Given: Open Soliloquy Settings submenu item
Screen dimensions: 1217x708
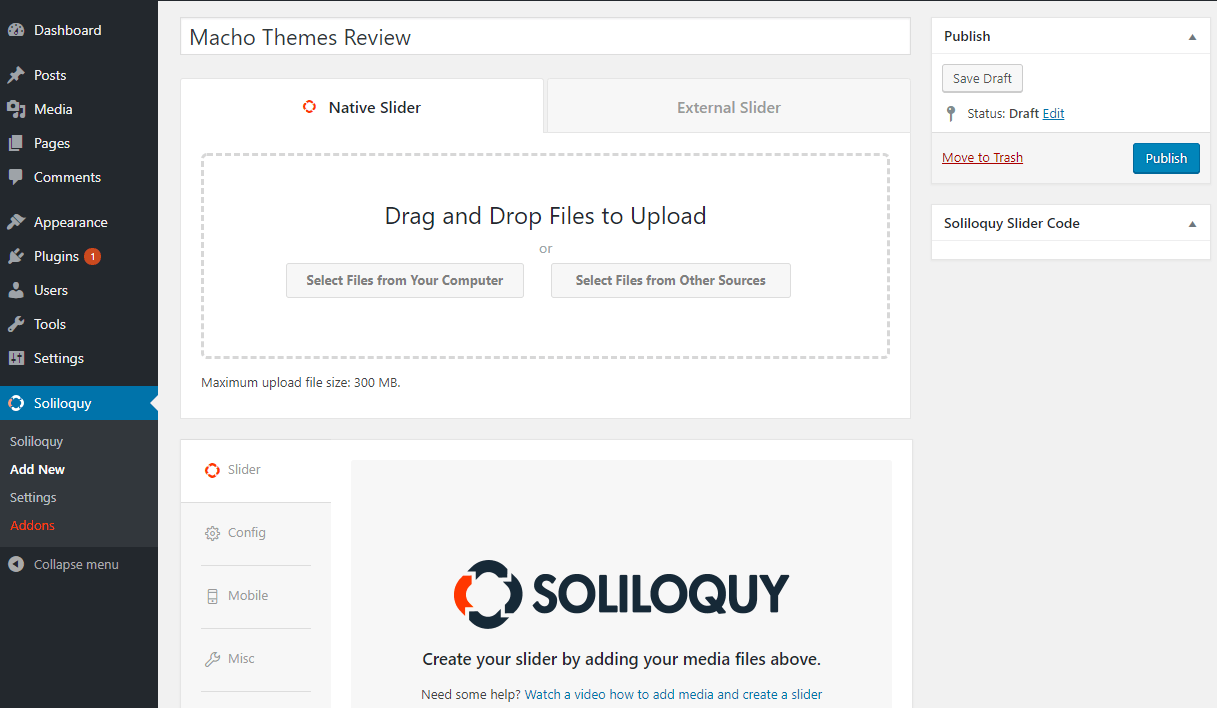Looking at the screenshot, I should pos(33,497).
